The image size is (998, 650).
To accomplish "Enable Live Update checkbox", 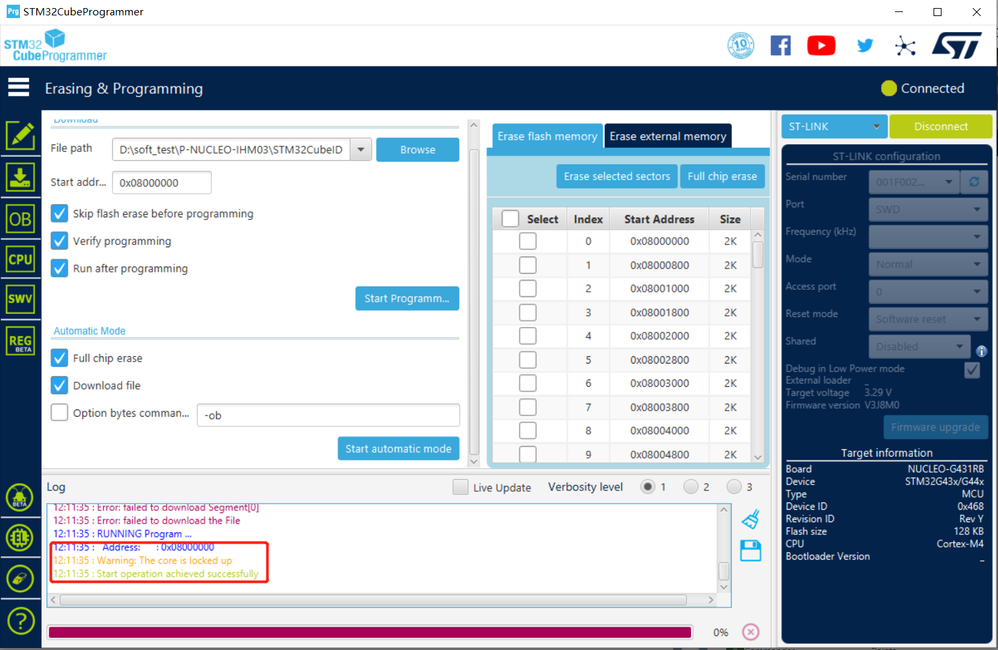I will 460,487.
